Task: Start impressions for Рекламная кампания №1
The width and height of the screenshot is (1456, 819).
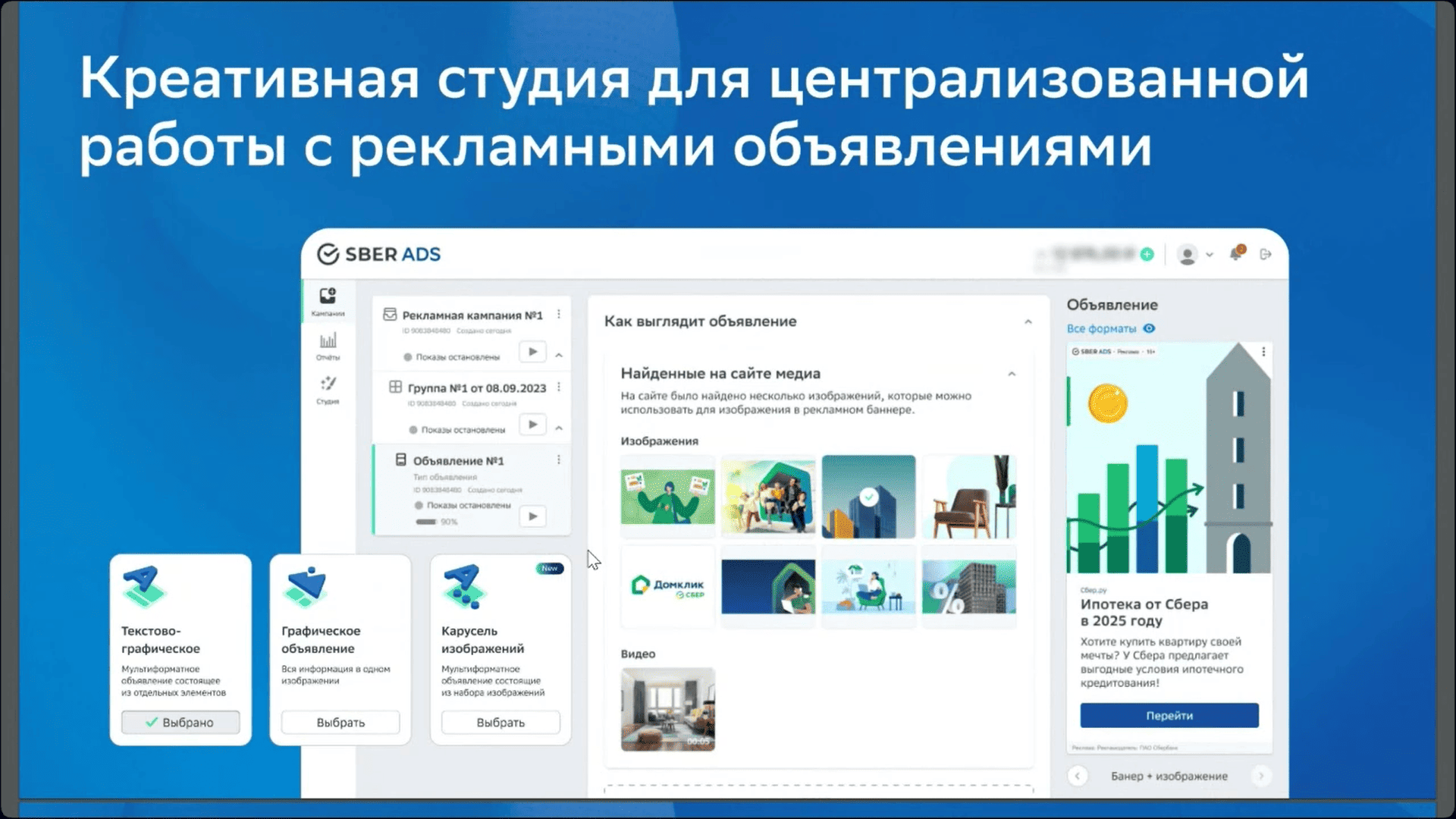Action: pos(532,352)
